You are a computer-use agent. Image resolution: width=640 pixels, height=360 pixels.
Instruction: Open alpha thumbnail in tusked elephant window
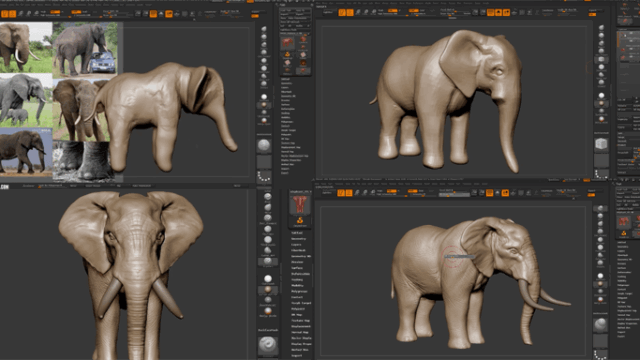pyautogui.click(x=601, y=324)
